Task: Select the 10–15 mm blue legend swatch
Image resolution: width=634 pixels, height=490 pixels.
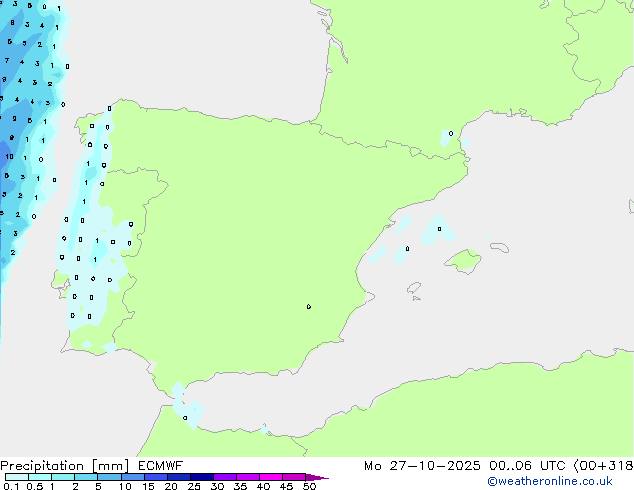Action: click(133, 477)
